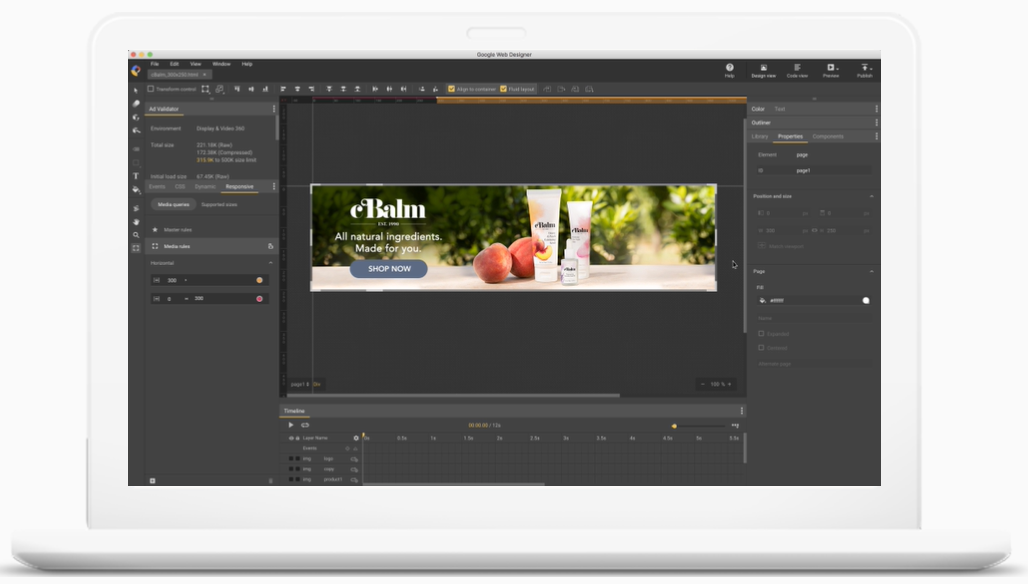Open Timeline panel options menu
Image resolution: width=1028 pixels, height=584 pixels.
click(x=741, y=411)
